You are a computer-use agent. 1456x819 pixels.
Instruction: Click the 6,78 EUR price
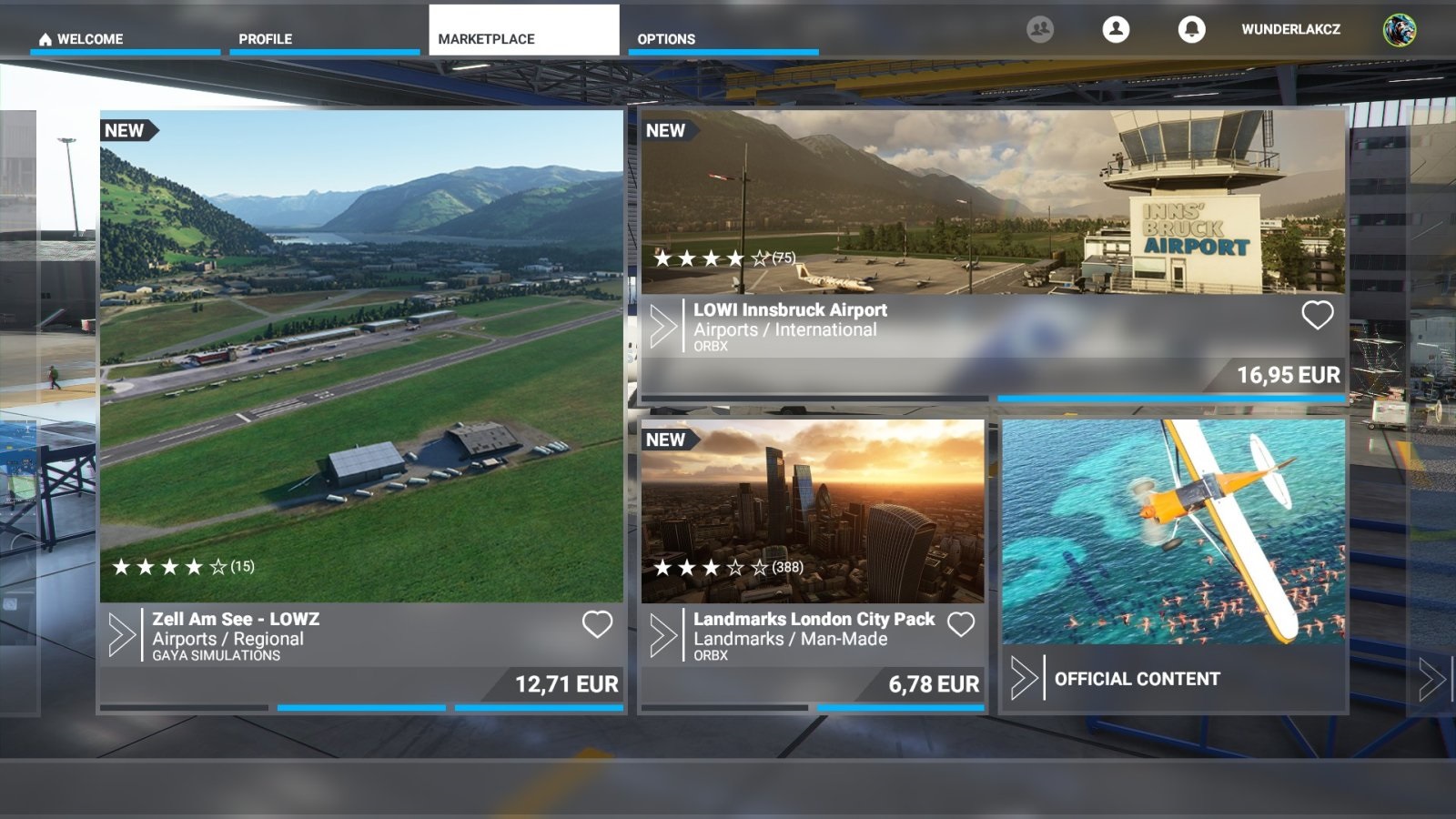click(x=934, y=684)
